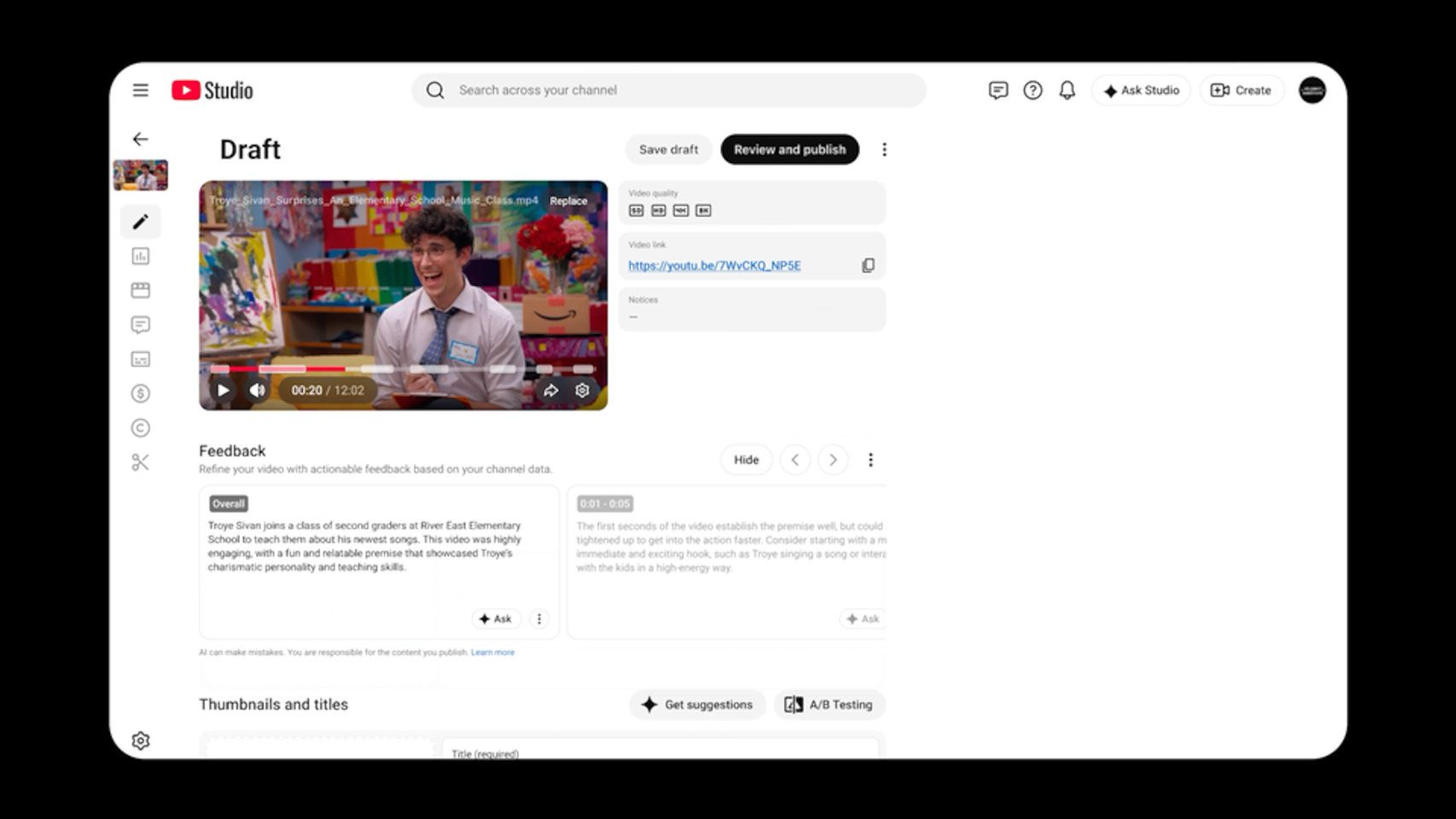The height and width of the screenshot is (819, 1456).
Task: Show the previous feedback card
Action: click(795, 460)
